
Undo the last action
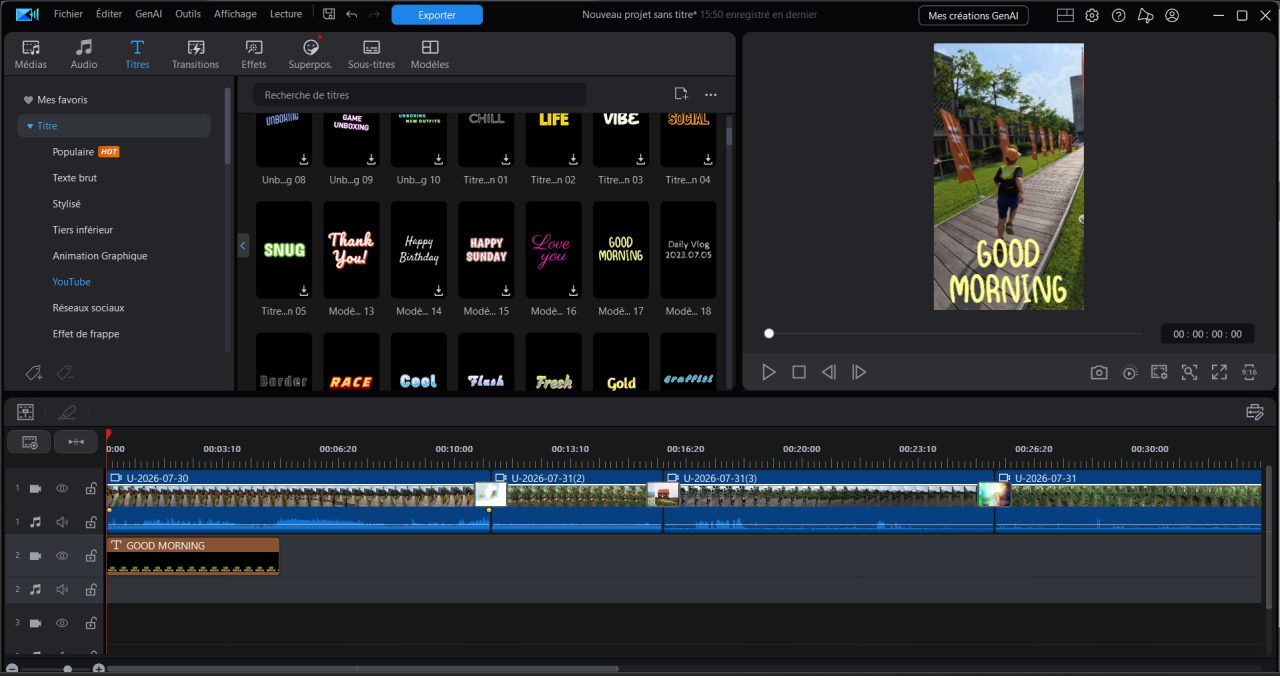point(351,15)
